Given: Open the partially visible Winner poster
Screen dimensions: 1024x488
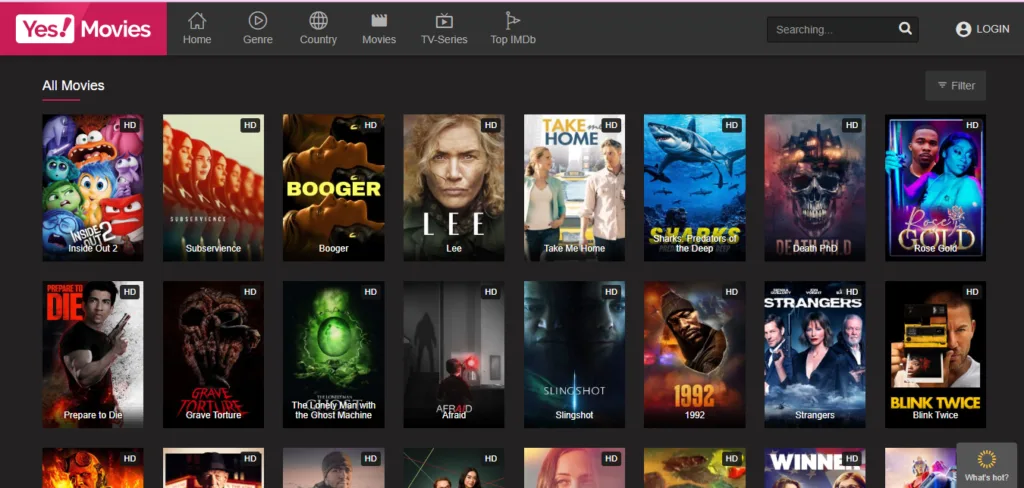Looking at the screenshot, I should [815, 468].
